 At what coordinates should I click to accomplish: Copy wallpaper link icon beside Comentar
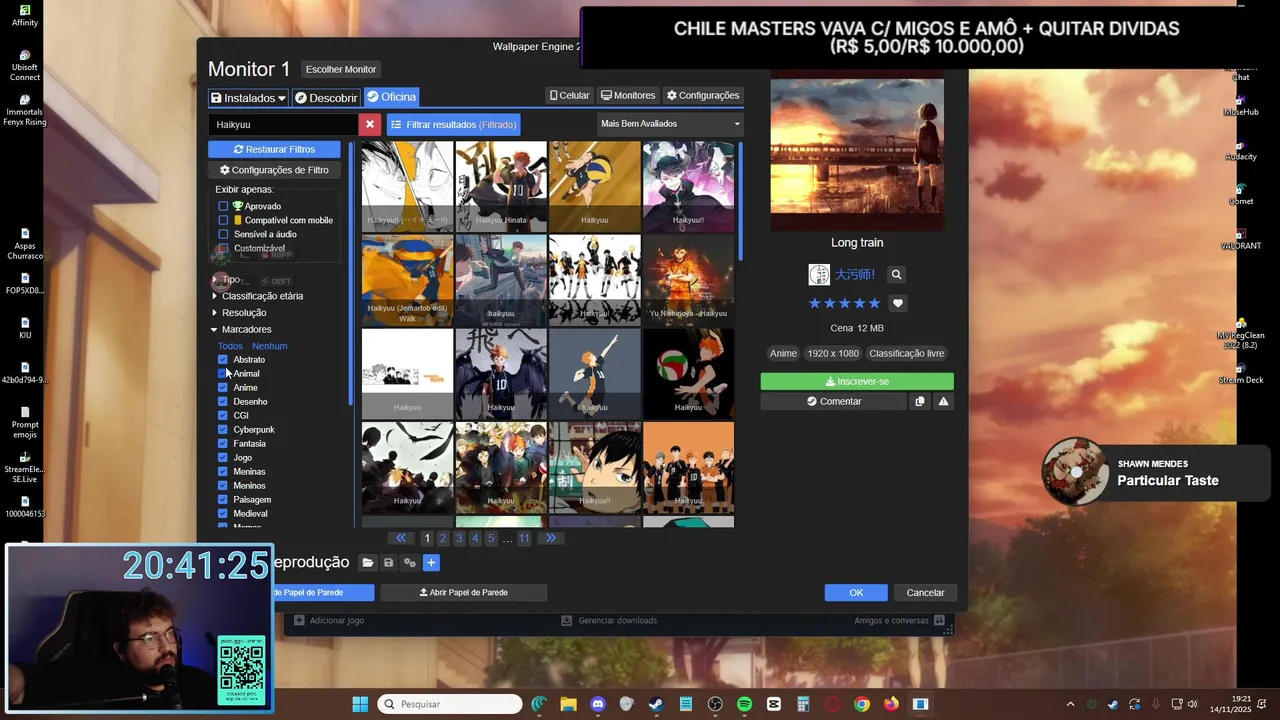[919, 401]
